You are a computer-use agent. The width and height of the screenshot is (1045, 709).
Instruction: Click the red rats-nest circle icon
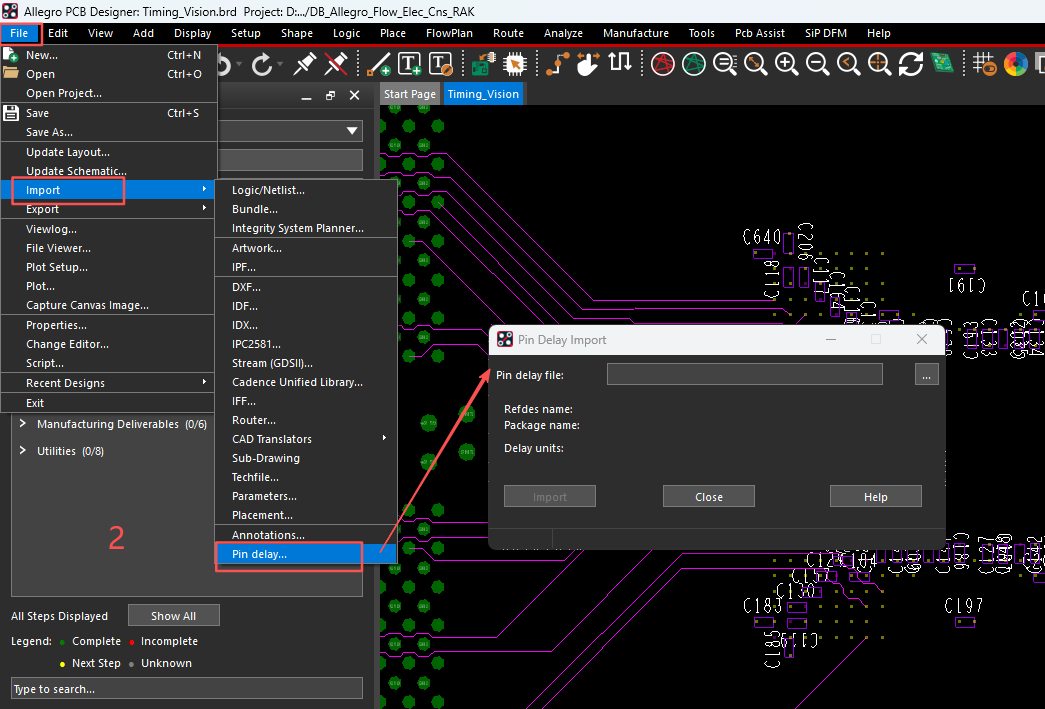pyautogui.click(x=662, y=64)
